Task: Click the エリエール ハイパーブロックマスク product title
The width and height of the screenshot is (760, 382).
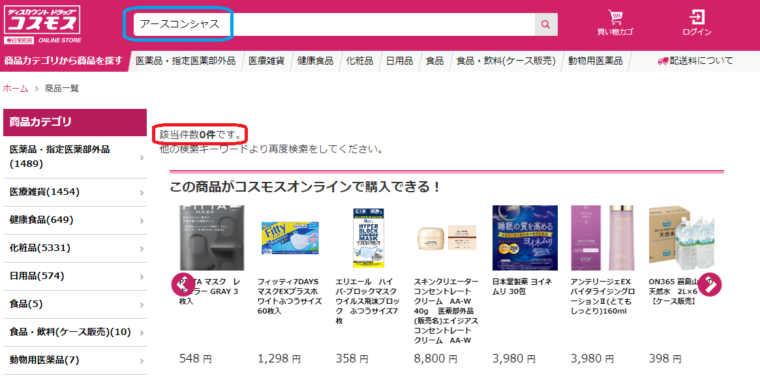Action: point(367,301)
